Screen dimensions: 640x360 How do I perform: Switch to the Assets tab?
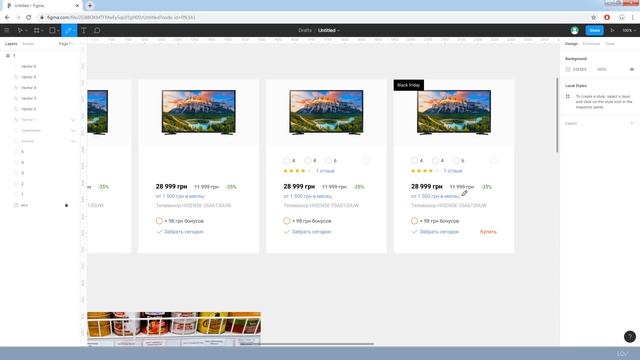click(28, 44)
